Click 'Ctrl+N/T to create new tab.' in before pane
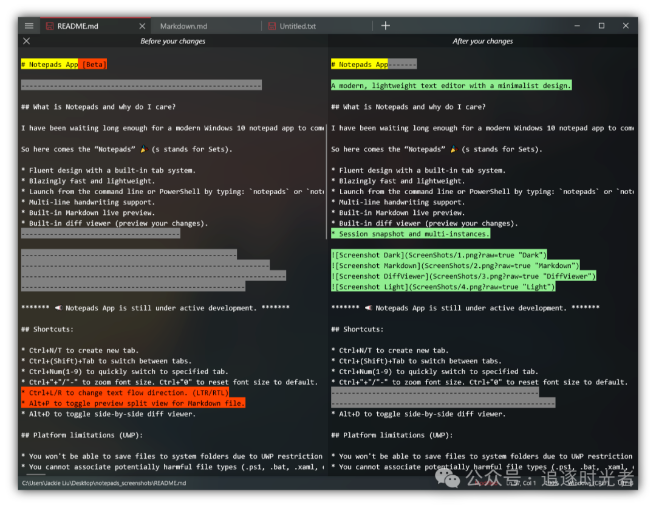 tap(80, 350)
